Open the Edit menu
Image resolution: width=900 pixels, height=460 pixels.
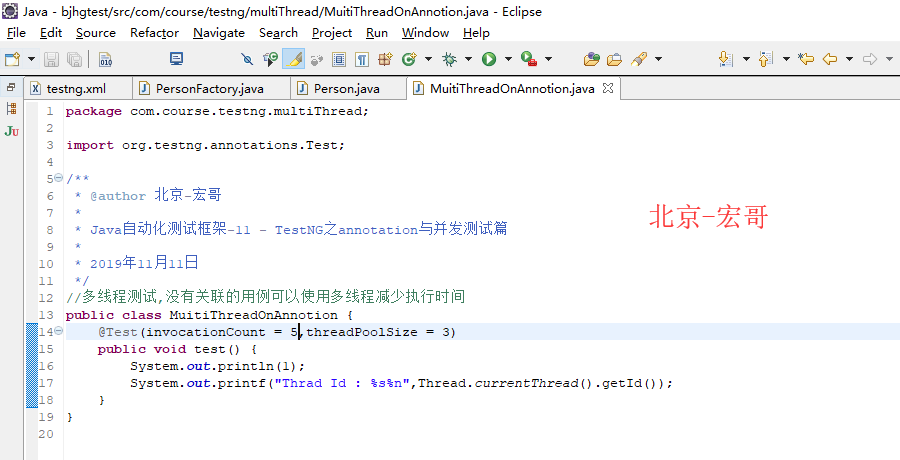(x=51, y=33)
